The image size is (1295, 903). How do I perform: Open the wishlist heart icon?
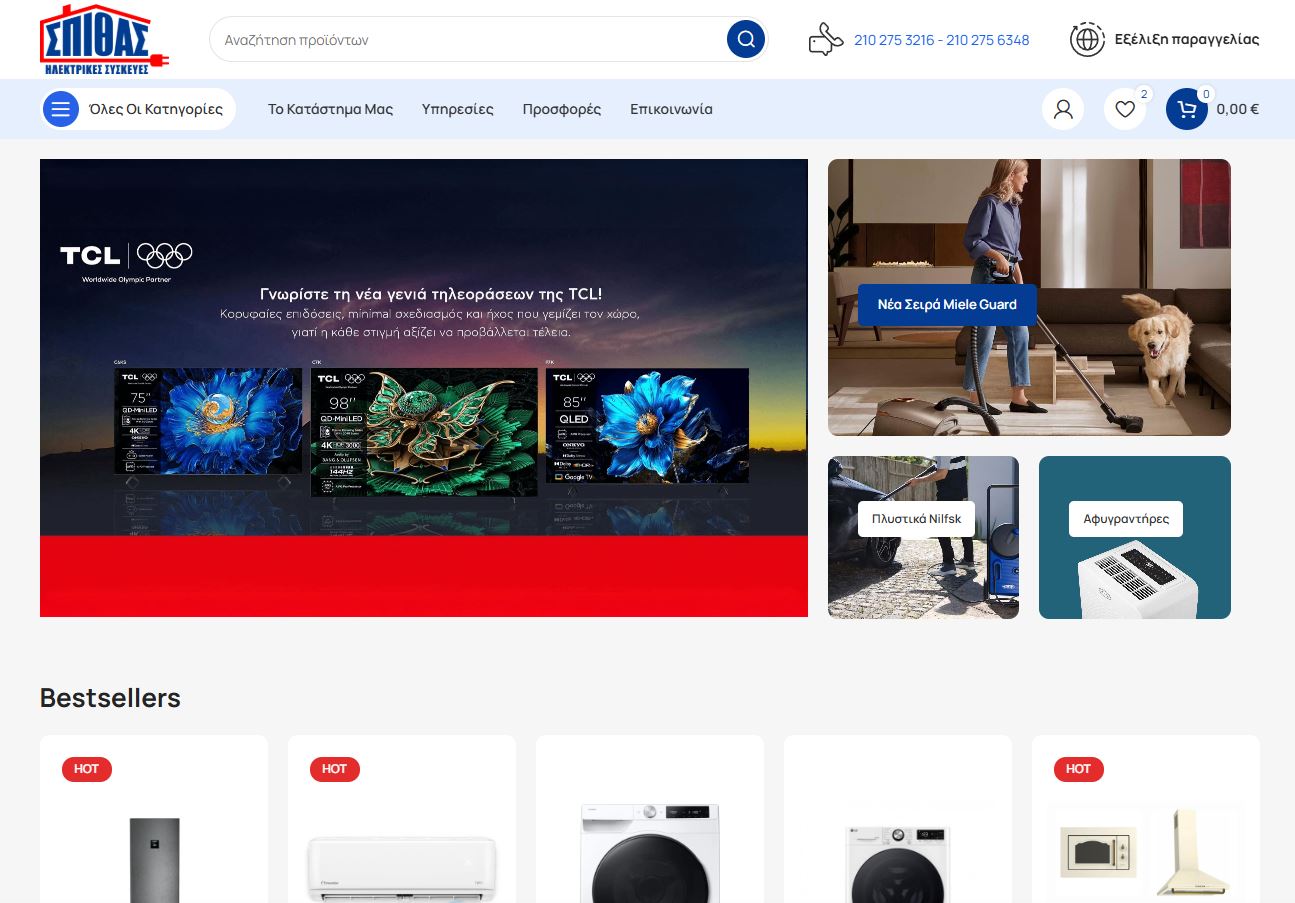coord(1125,109)
